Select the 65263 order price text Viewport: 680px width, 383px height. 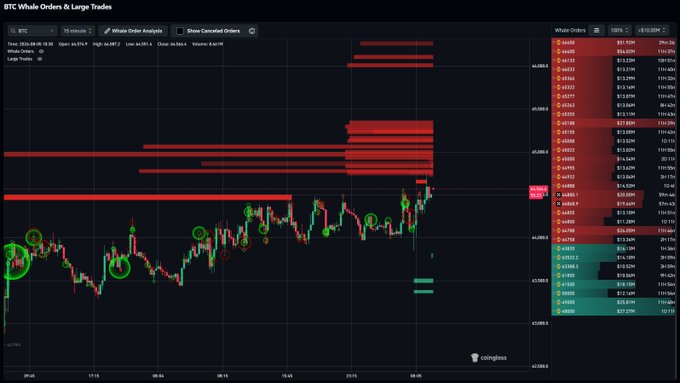[x=568, y=105]
